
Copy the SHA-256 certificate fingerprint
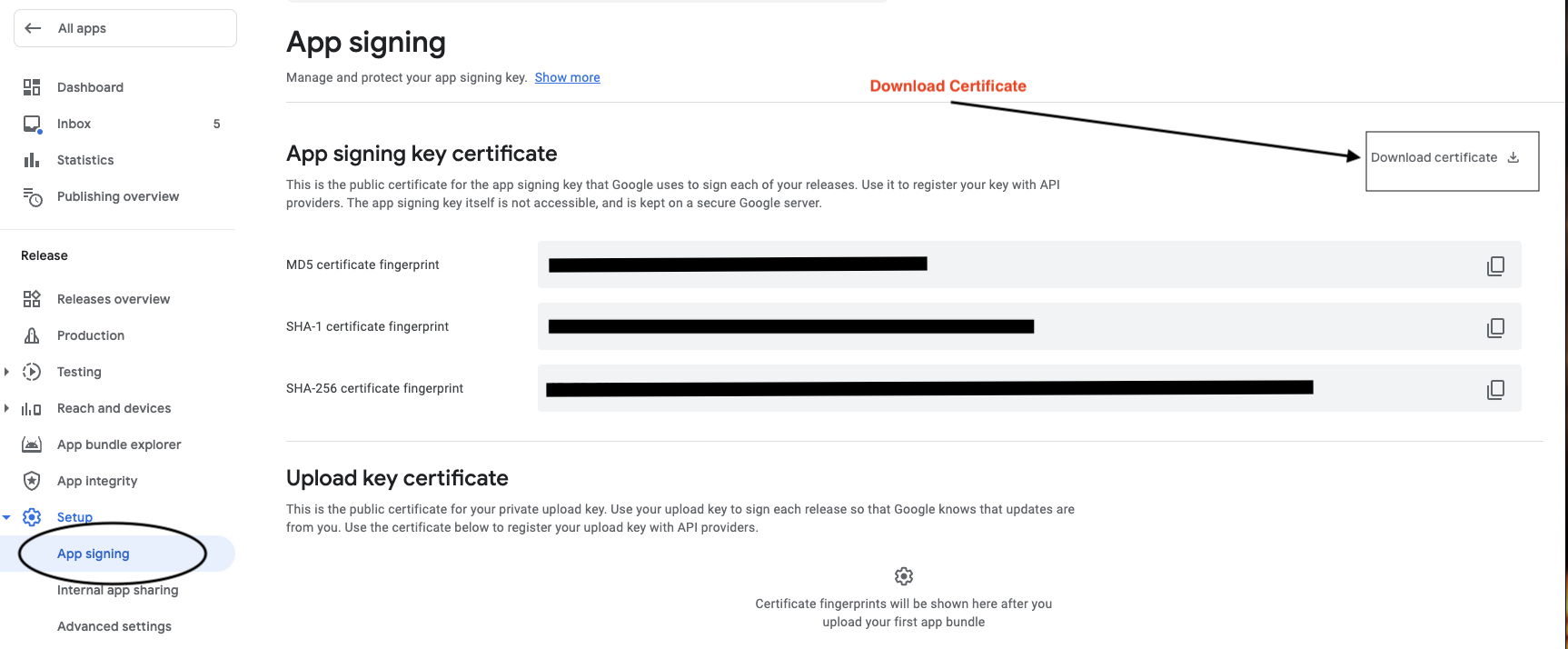[x=1495, y=389]
